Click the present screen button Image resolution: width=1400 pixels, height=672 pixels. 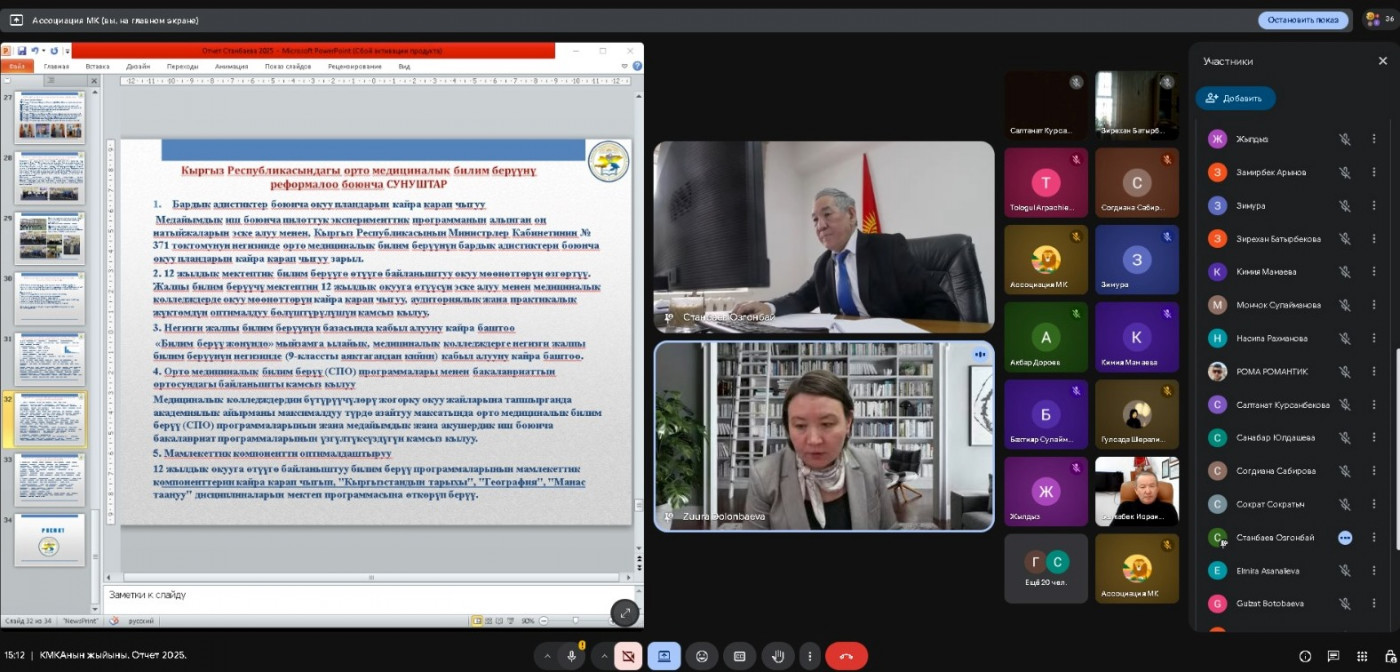(664, 656)
